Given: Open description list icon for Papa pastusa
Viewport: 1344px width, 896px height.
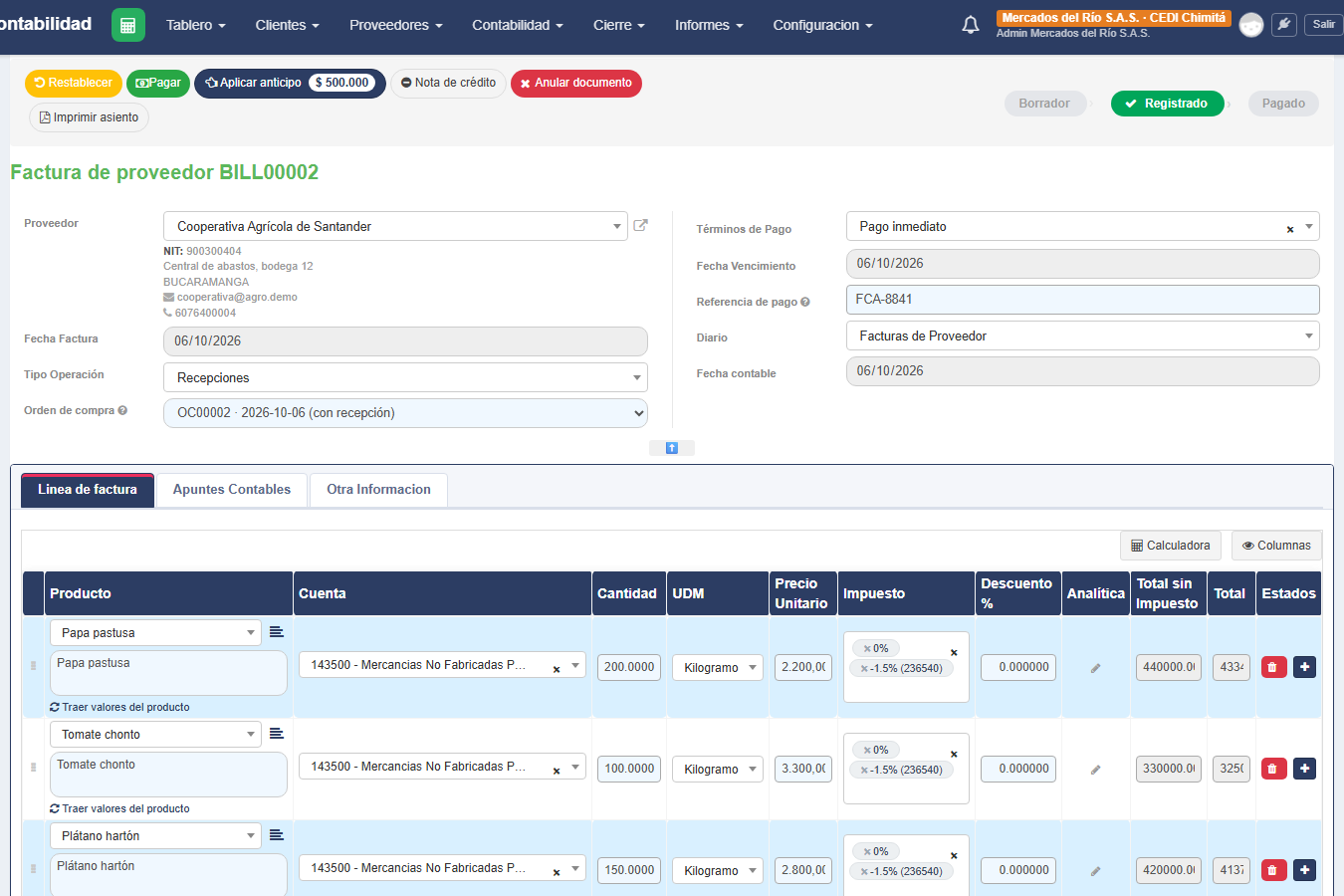Looking at the screenshot, I should click(277, 632).
